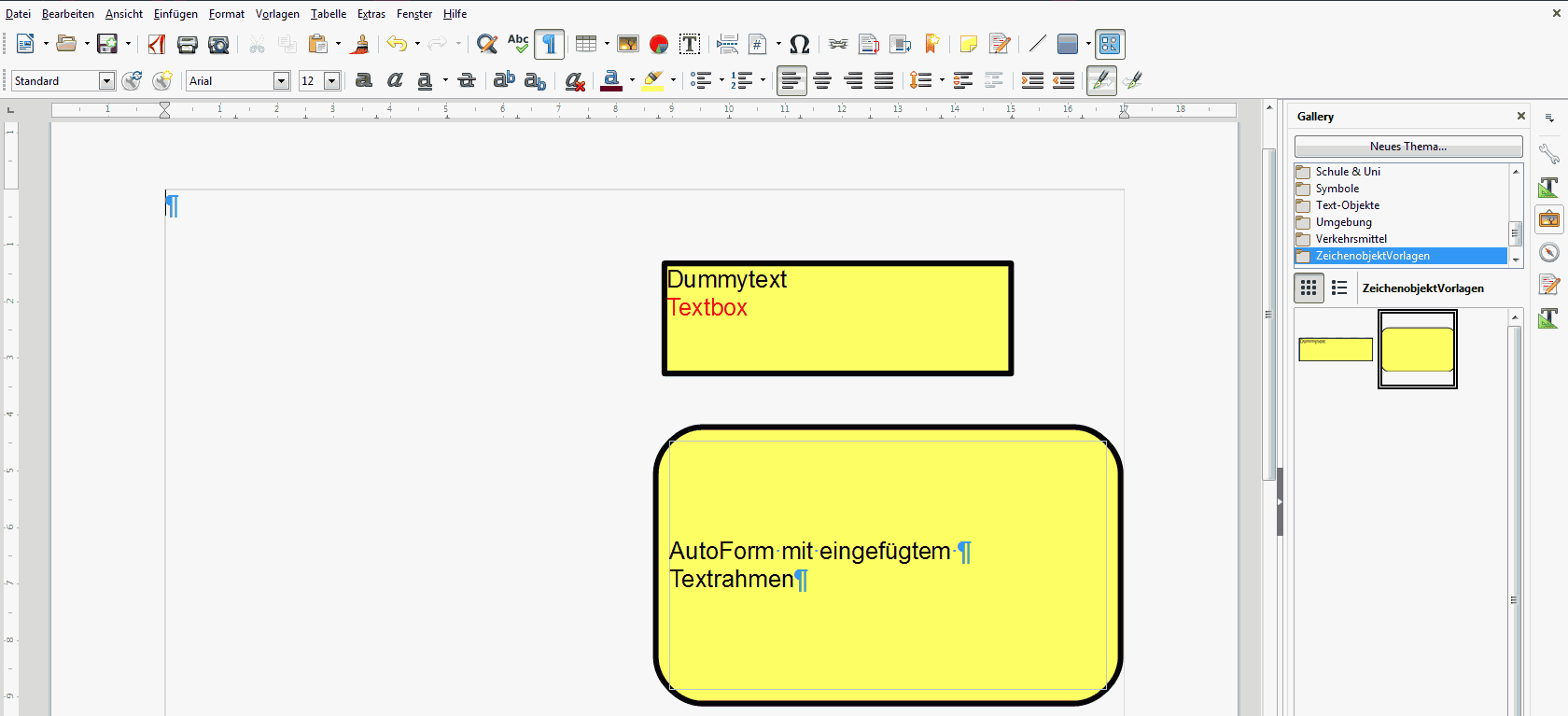Insert a special character (Omega)
Image resolution: width=1568 pixels, height=716 pixels.
coord(799,44)
